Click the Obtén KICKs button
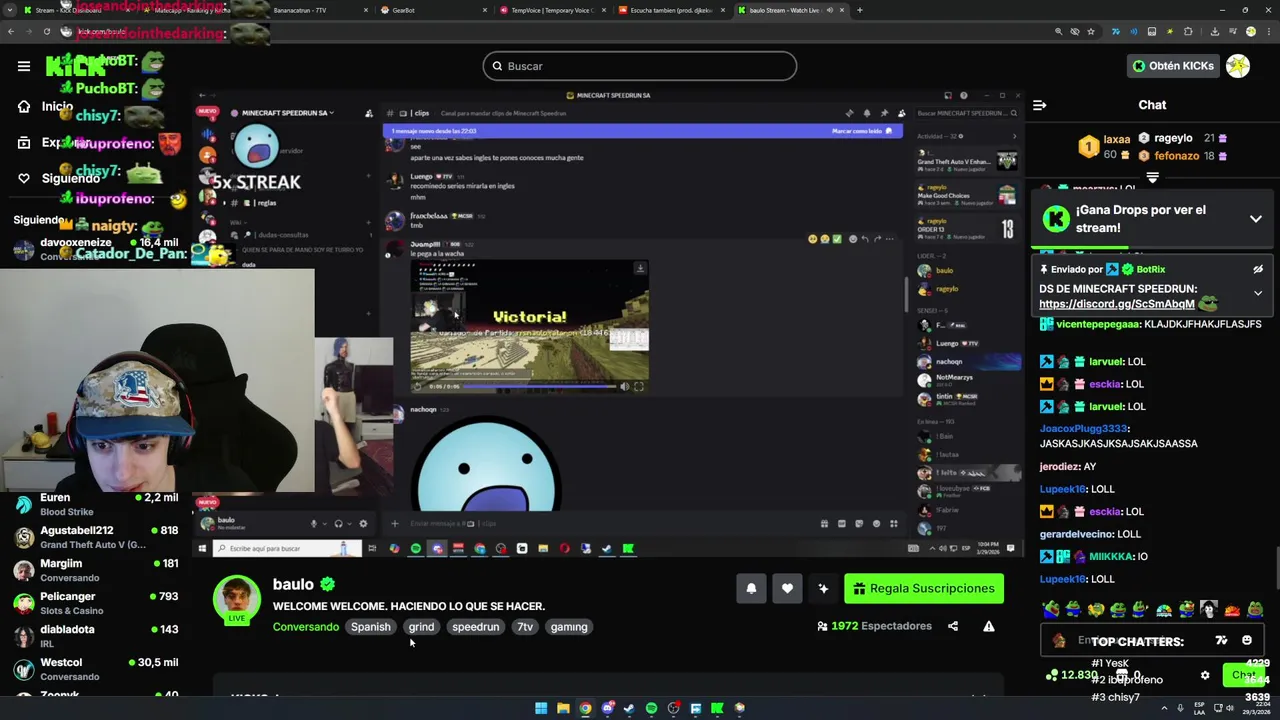This screenshot has height=720, width=1280. (x=1173, y=66)
